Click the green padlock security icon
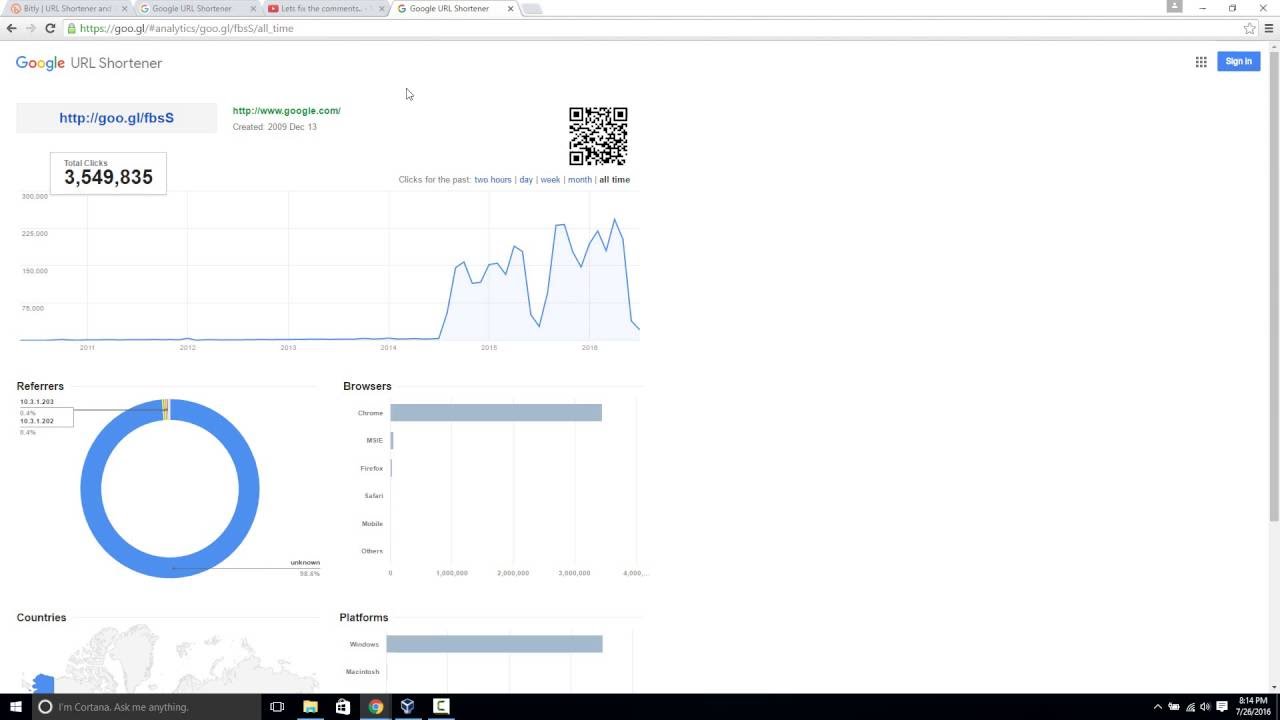The width and height of the screenshot is (1280, 720). (x=72, y=28)
